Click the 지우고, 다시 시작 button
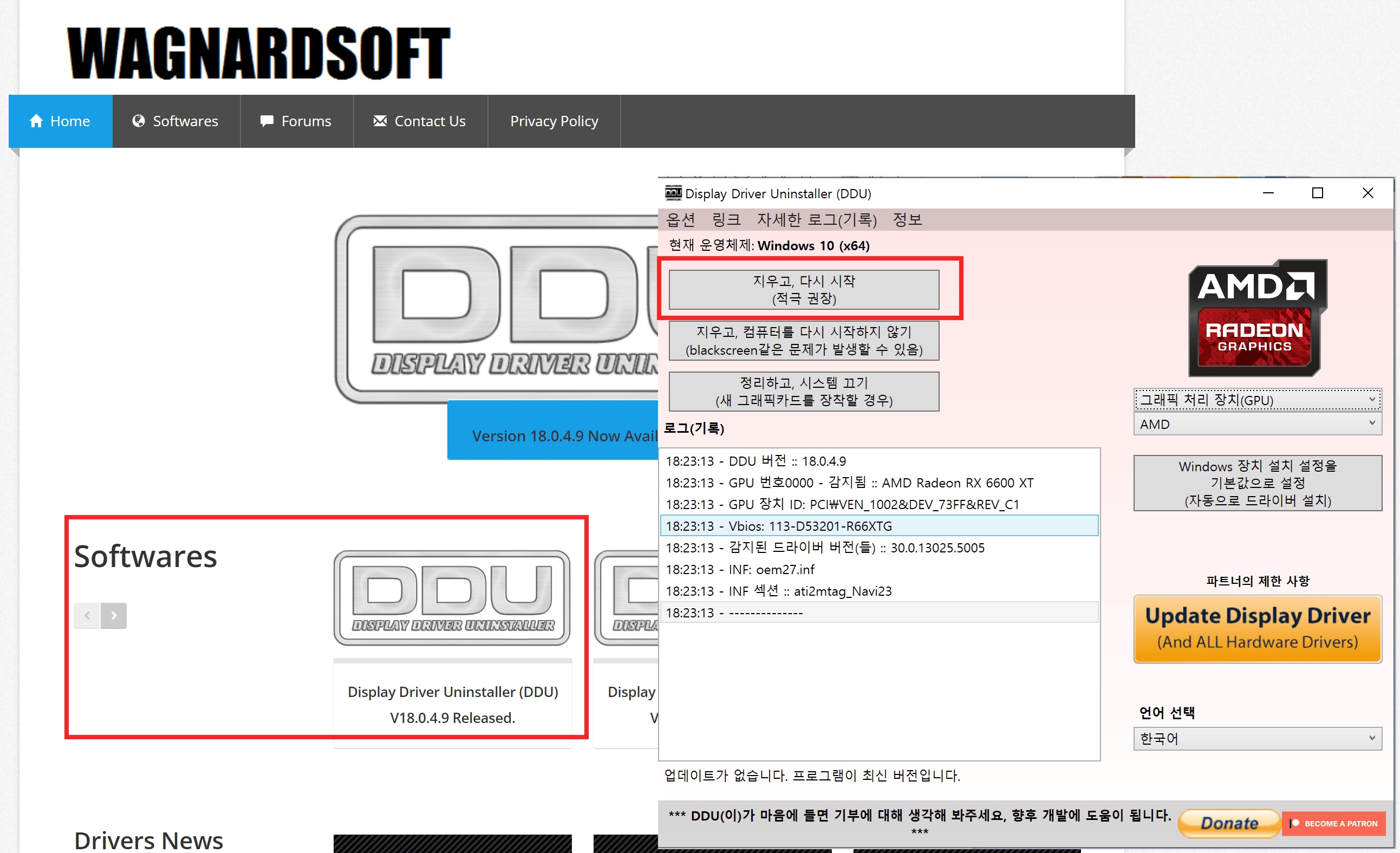This screenshot has height=853, width=1400. pyautogui.click(x=803, y=289)
